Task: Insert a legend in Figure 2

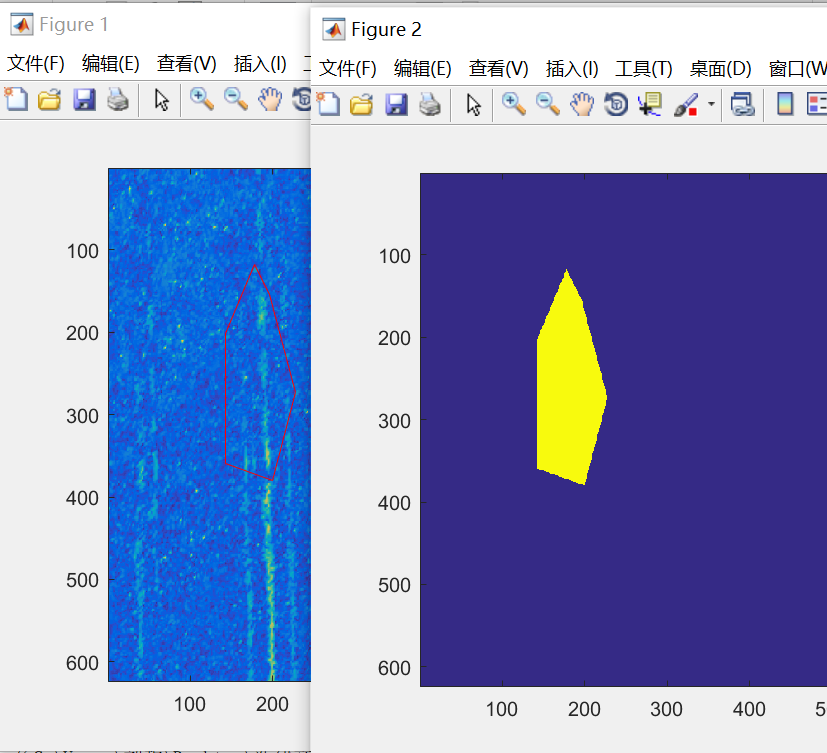Action: click(818, 104)
